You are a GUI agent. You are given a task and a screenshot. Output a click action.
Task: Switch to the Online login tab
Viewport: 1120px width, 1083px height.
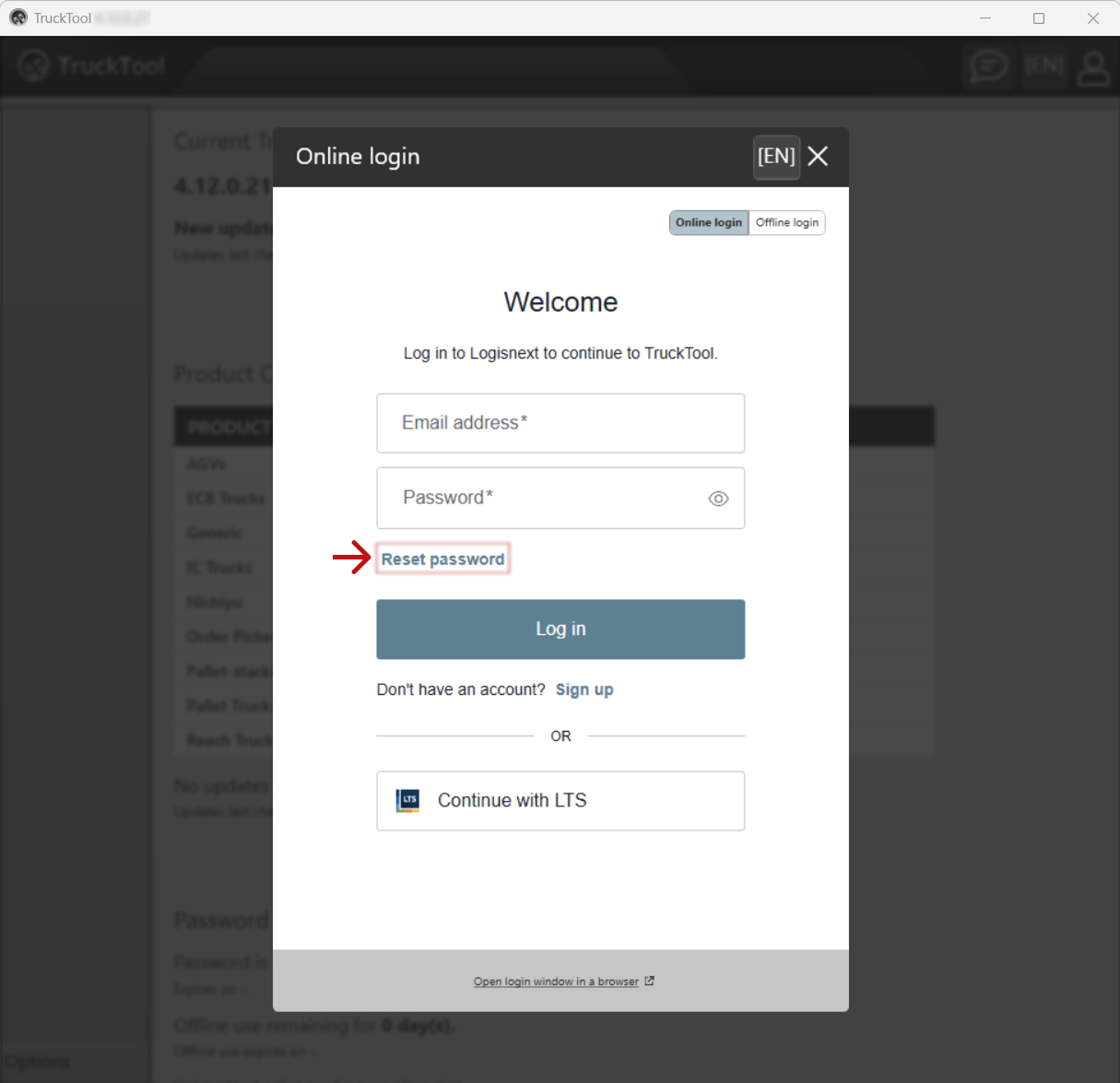click(x=709, y=223)
